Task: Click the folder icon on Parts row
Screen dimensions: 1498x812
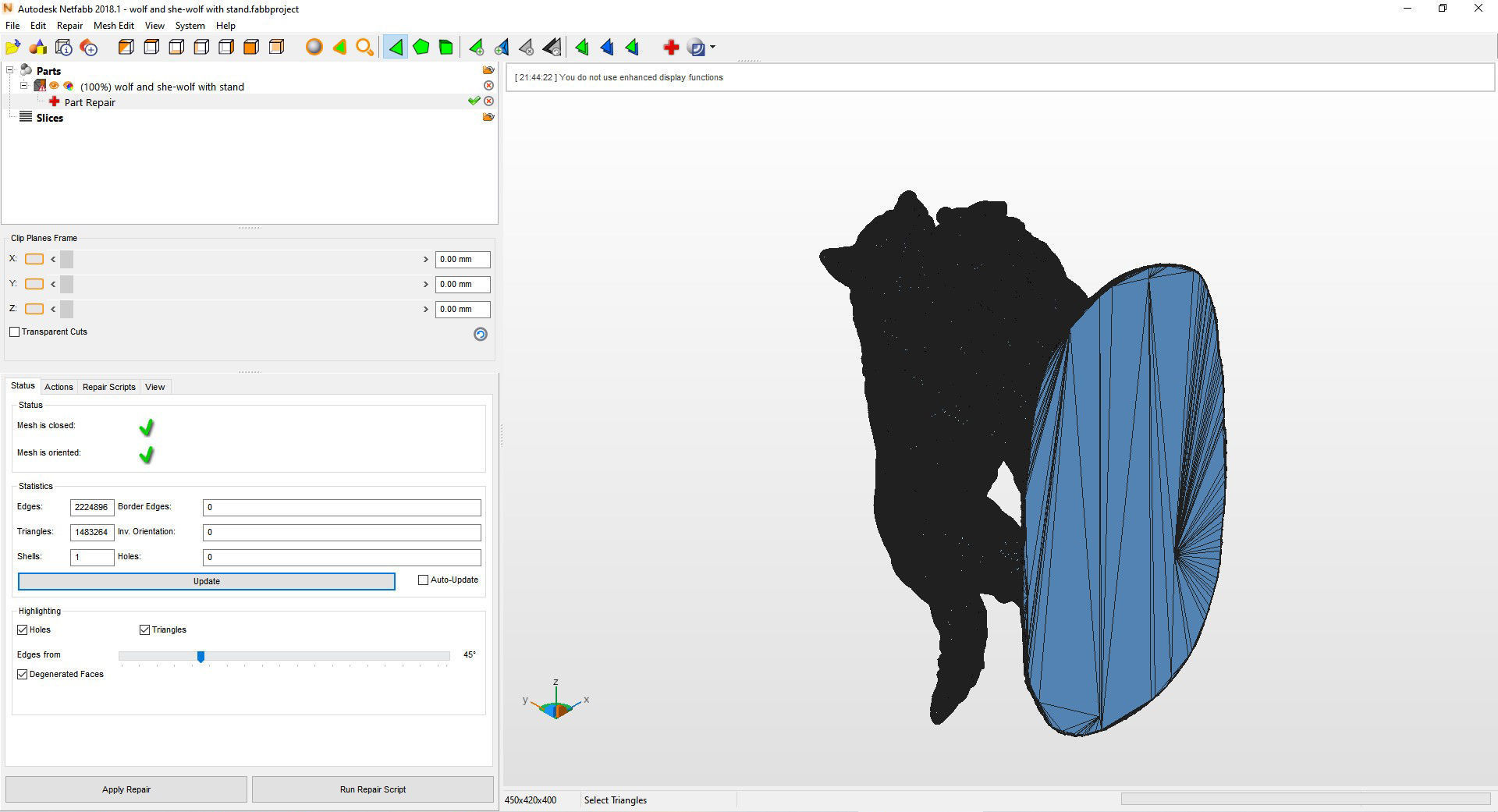Action: click(488, 70)
